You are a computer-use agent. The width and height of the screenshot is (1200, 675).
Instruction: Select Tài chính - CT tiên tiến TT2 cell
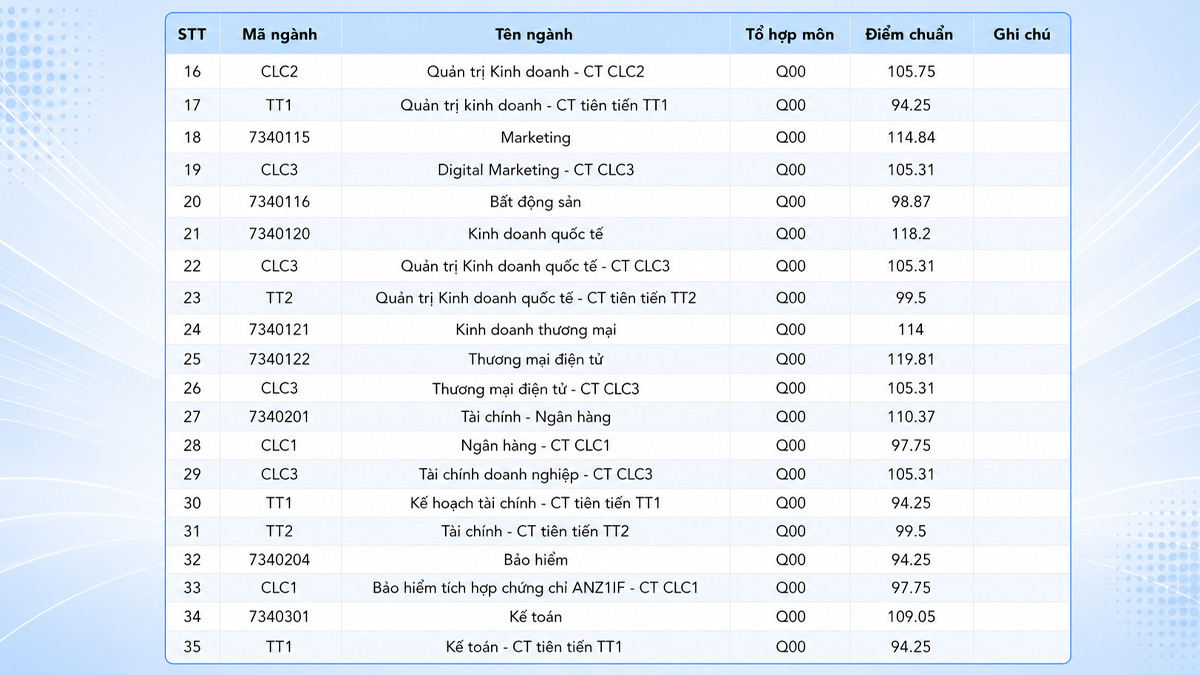(x=536, y=531)
